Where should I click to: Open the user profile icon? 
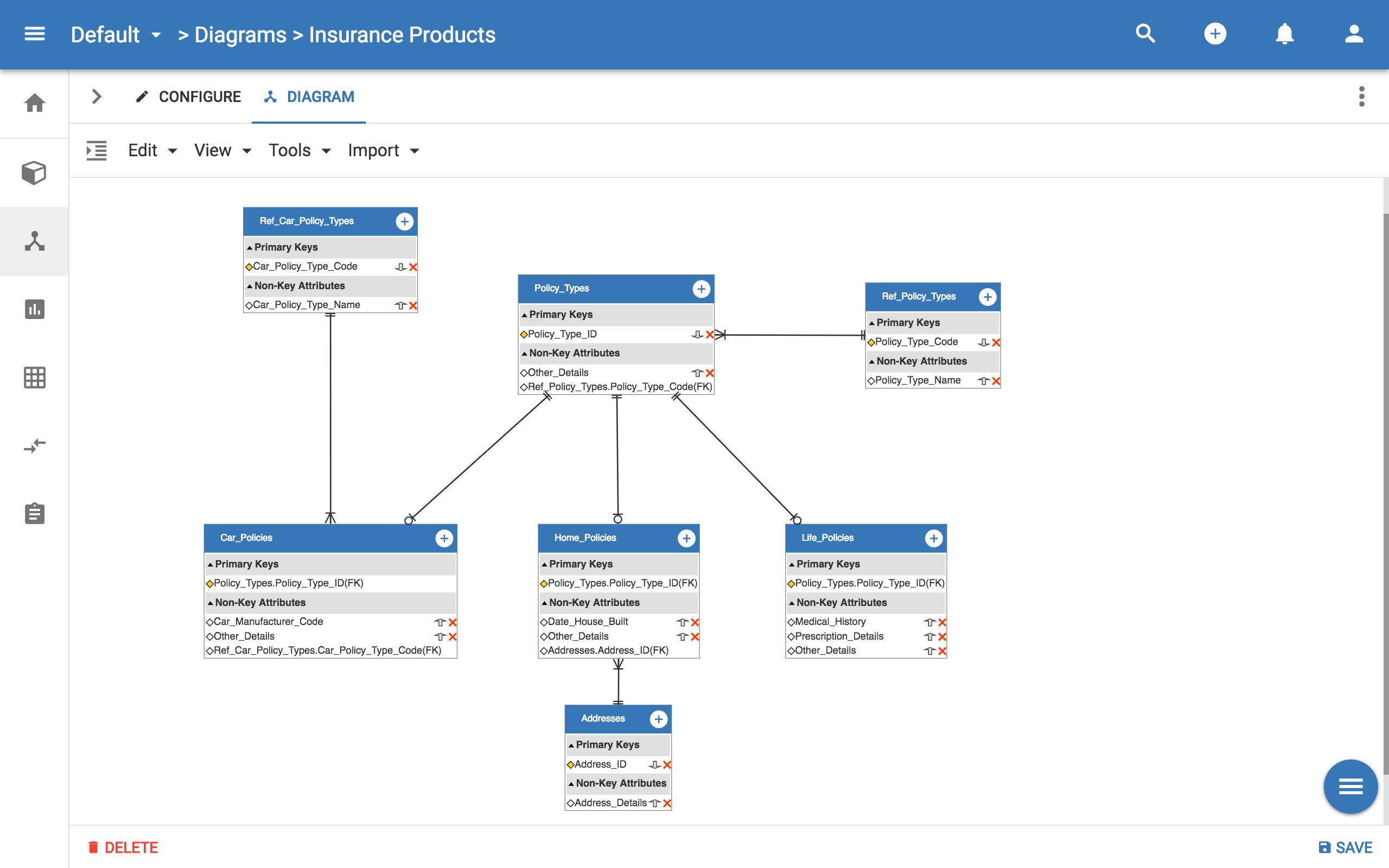(1354, 34)
